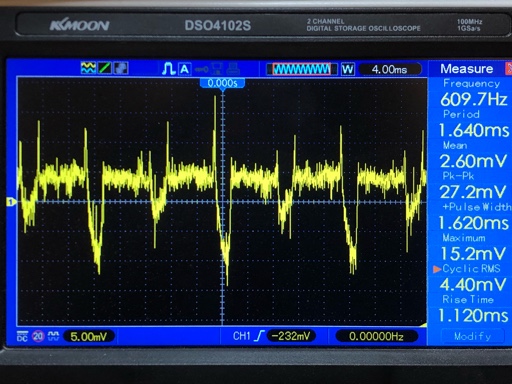Click the channel 1 ground level marker
Image resolution: width=512 pixels, height=384 pixels.
tap(11, 202)
